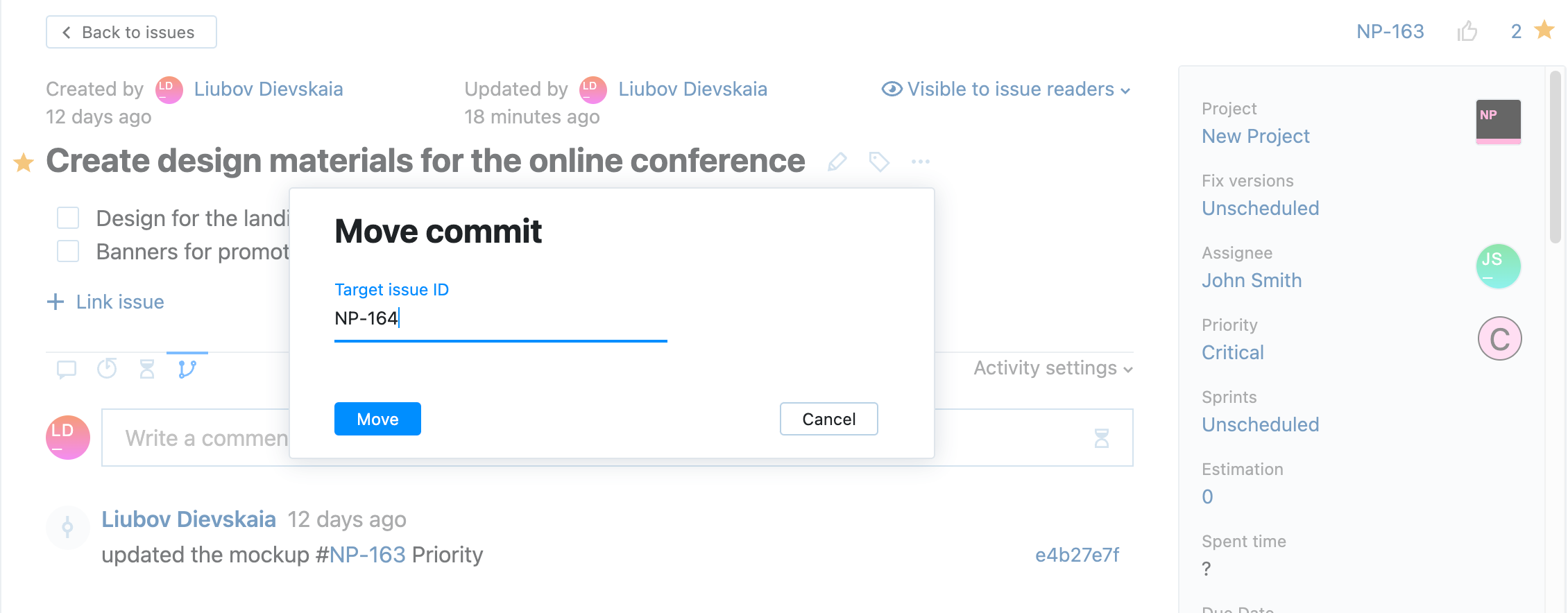This screenshot has height=613, width=1568.
Task: Click the thumbs up vote icon
Action: click(x=1467, y=32)
